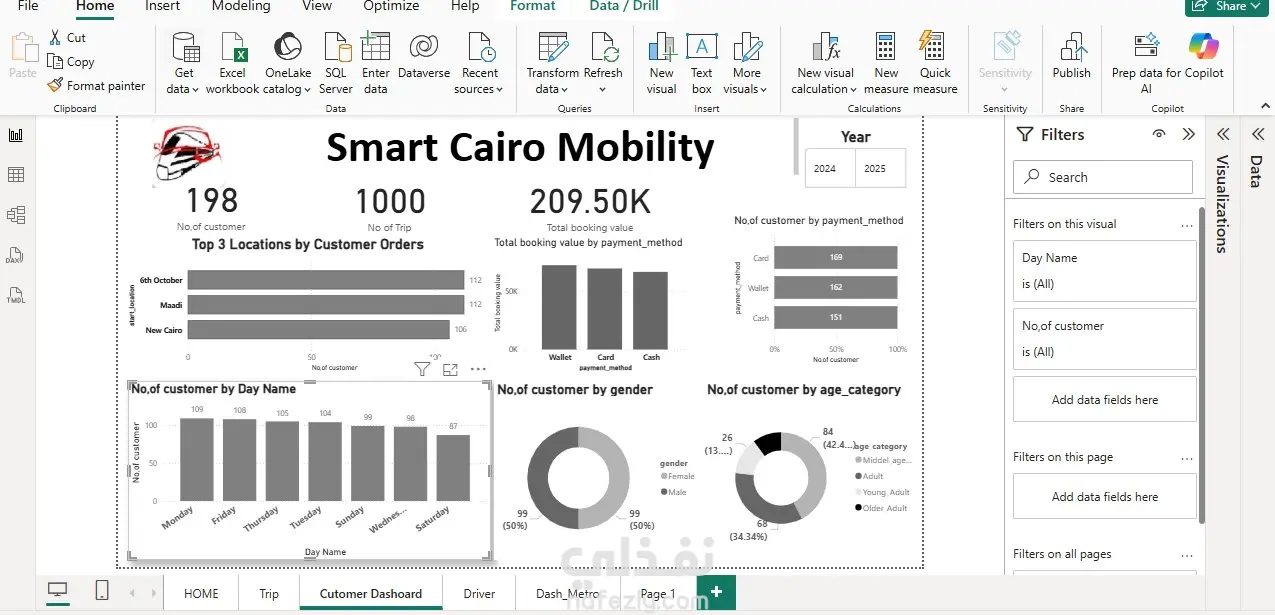
Task: Click the Copy command
Action: point(71,61)
